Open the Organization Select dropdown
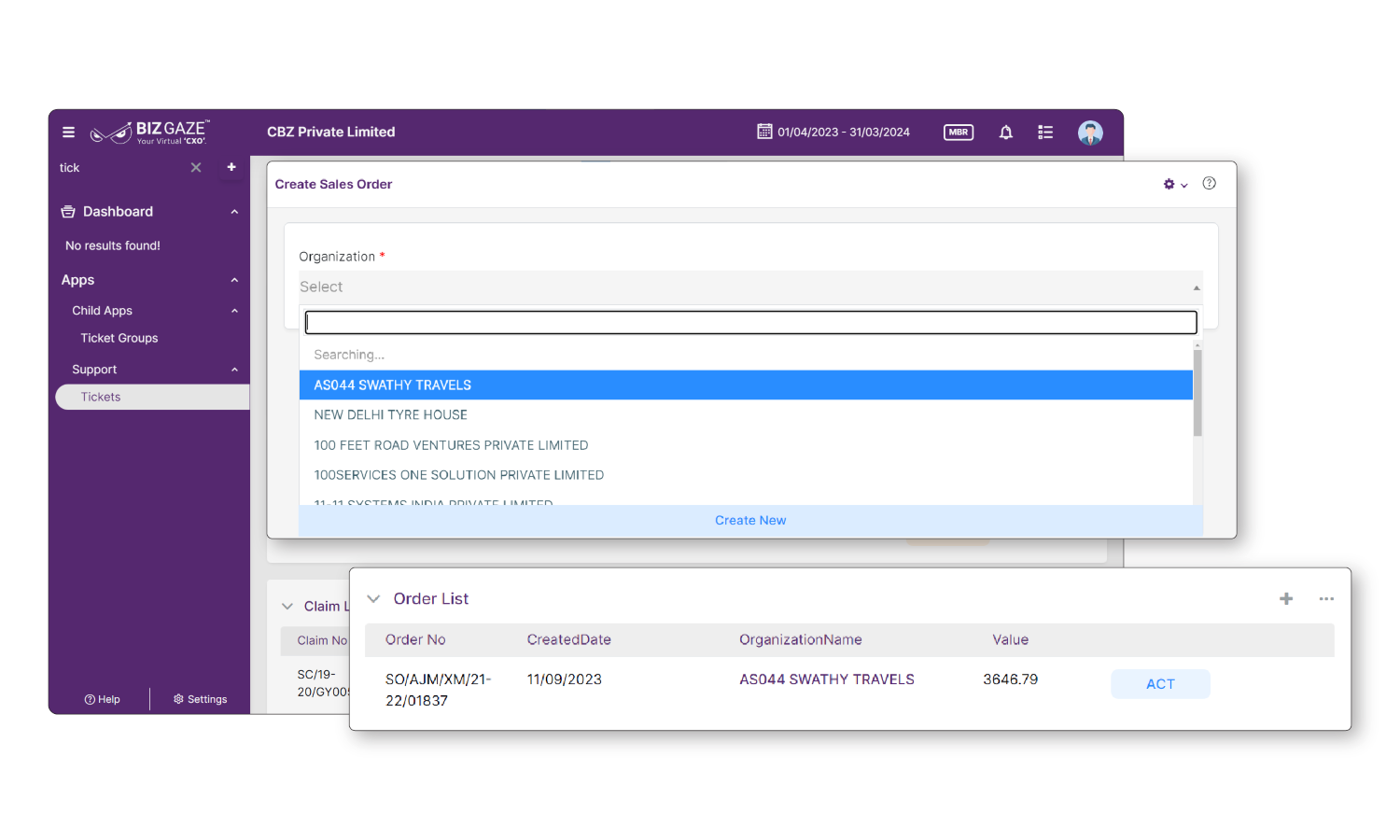Viewport: 1400px width, 840px height. click(749, 287)
